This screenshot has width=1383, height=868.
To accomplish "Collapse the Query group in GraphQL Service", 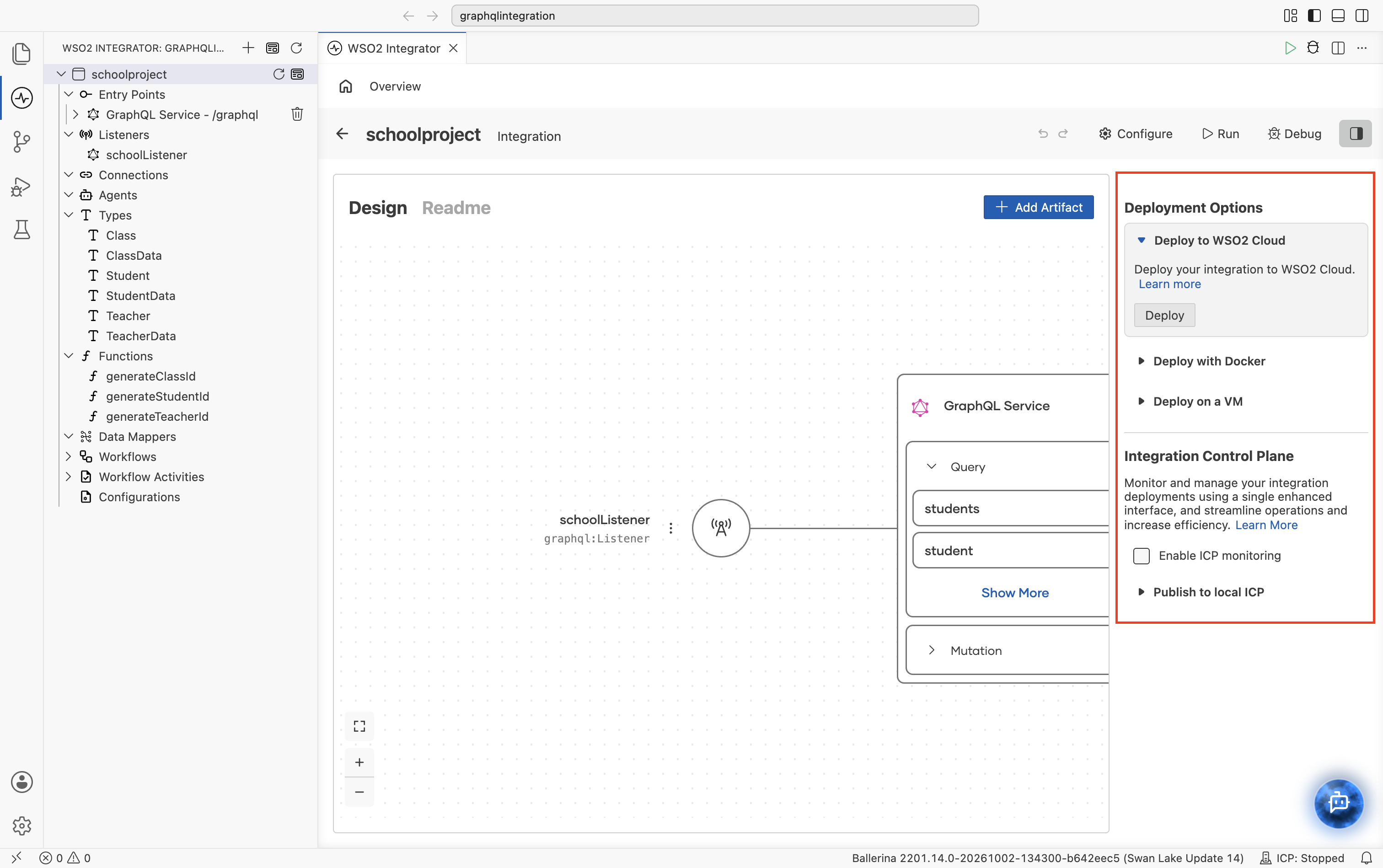I will tap(932, 467).
